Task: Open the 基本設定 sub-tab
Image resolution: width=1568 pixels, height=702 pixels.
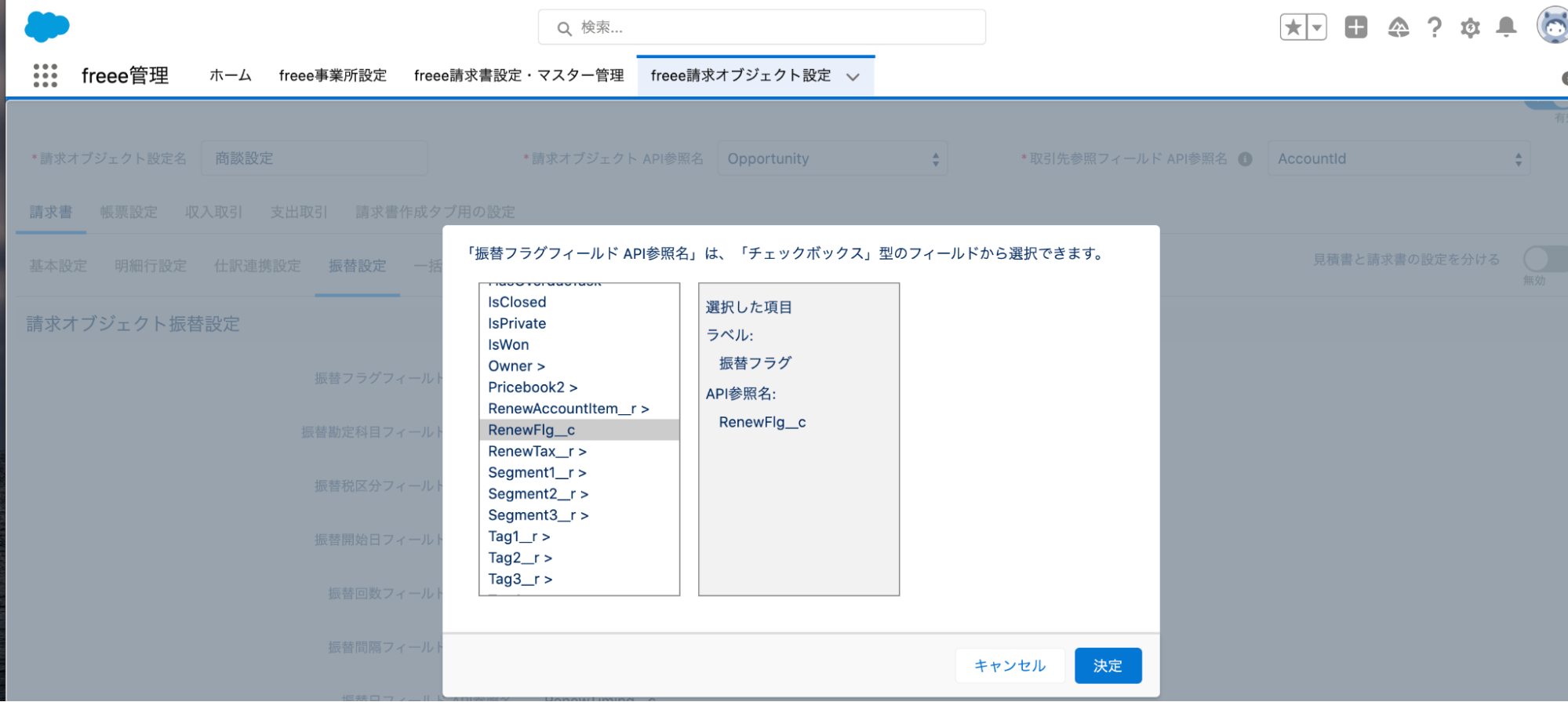Action: pyautogui.click(x=58, y=266)
